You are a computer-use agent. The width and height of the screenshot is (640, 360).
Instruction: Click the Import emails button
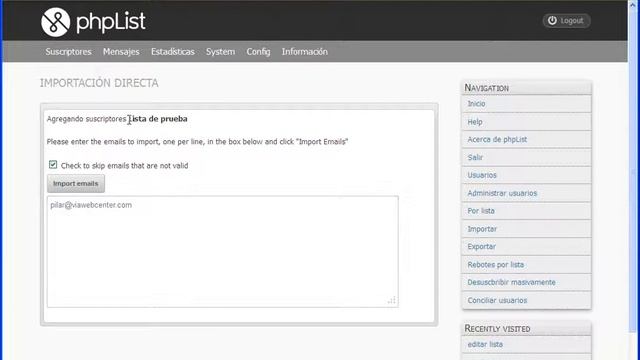76,184
